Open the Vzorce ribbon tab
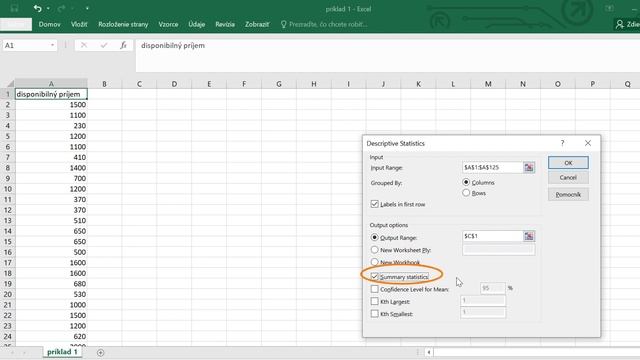 pos(168,24)
